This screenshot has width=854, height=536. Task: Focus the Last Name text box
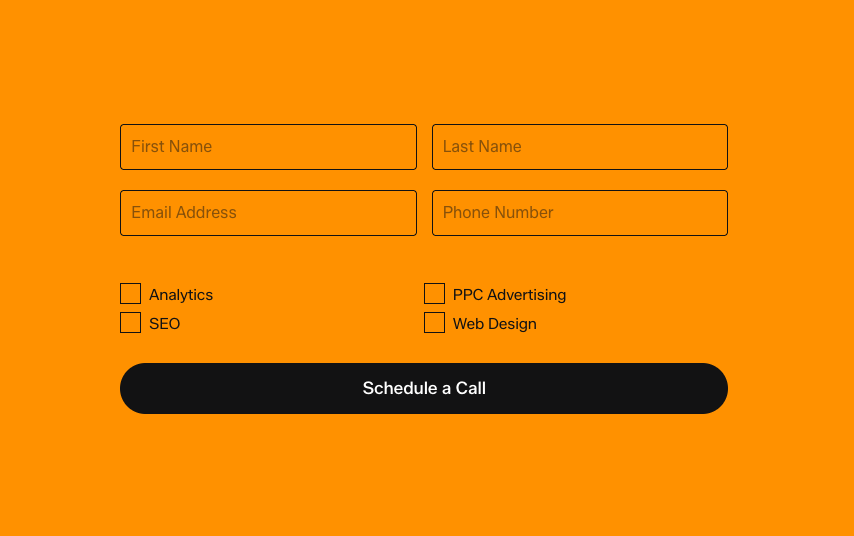pyautogui.click(x=579, y=147)
